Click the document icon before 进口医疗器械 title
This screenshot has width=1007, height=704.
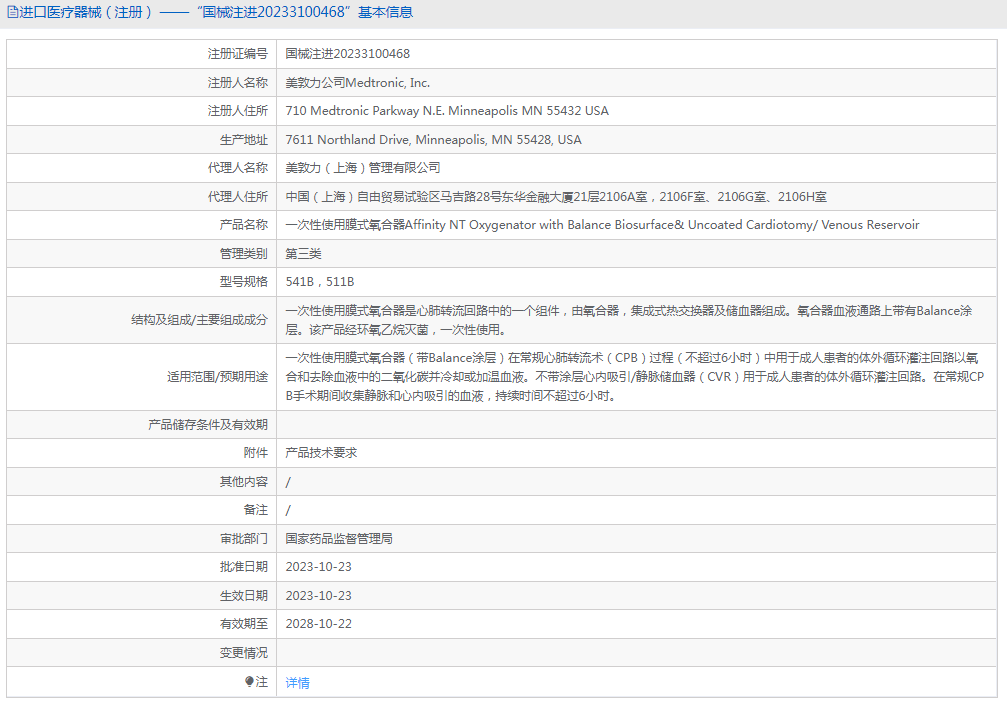click(12, 12)
